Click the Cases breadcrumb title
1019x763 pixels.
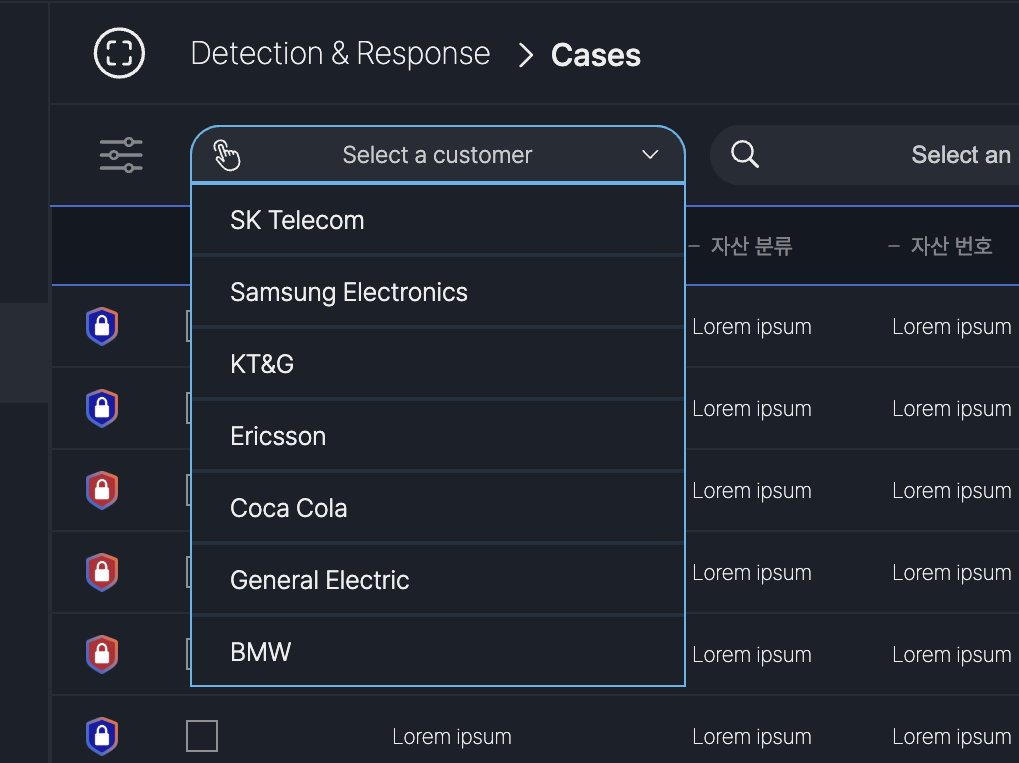coord(595,55)
